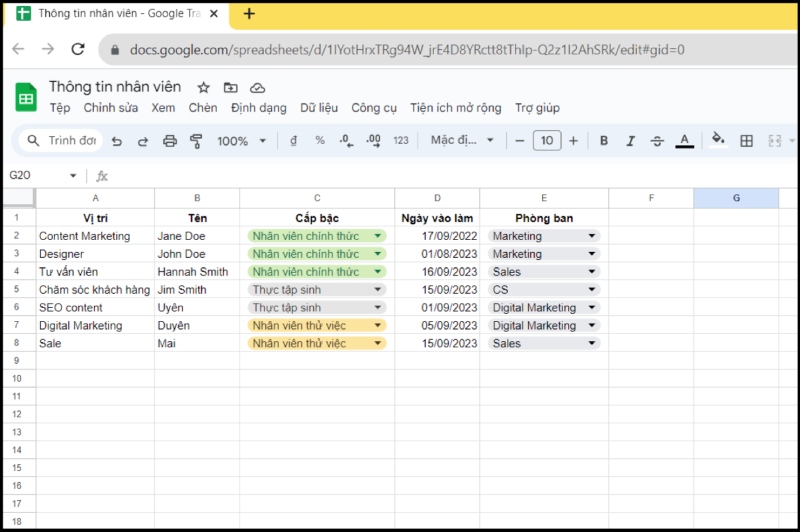800x532 pixels.
Task: Print the spreadsheet via printer icon
Action: tap(170, 141)
